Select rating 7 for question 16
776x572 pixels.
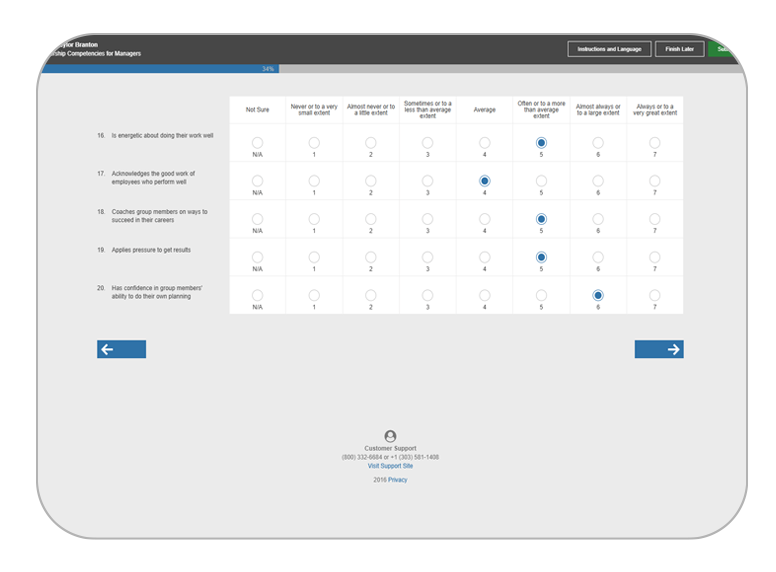point(655,143)
